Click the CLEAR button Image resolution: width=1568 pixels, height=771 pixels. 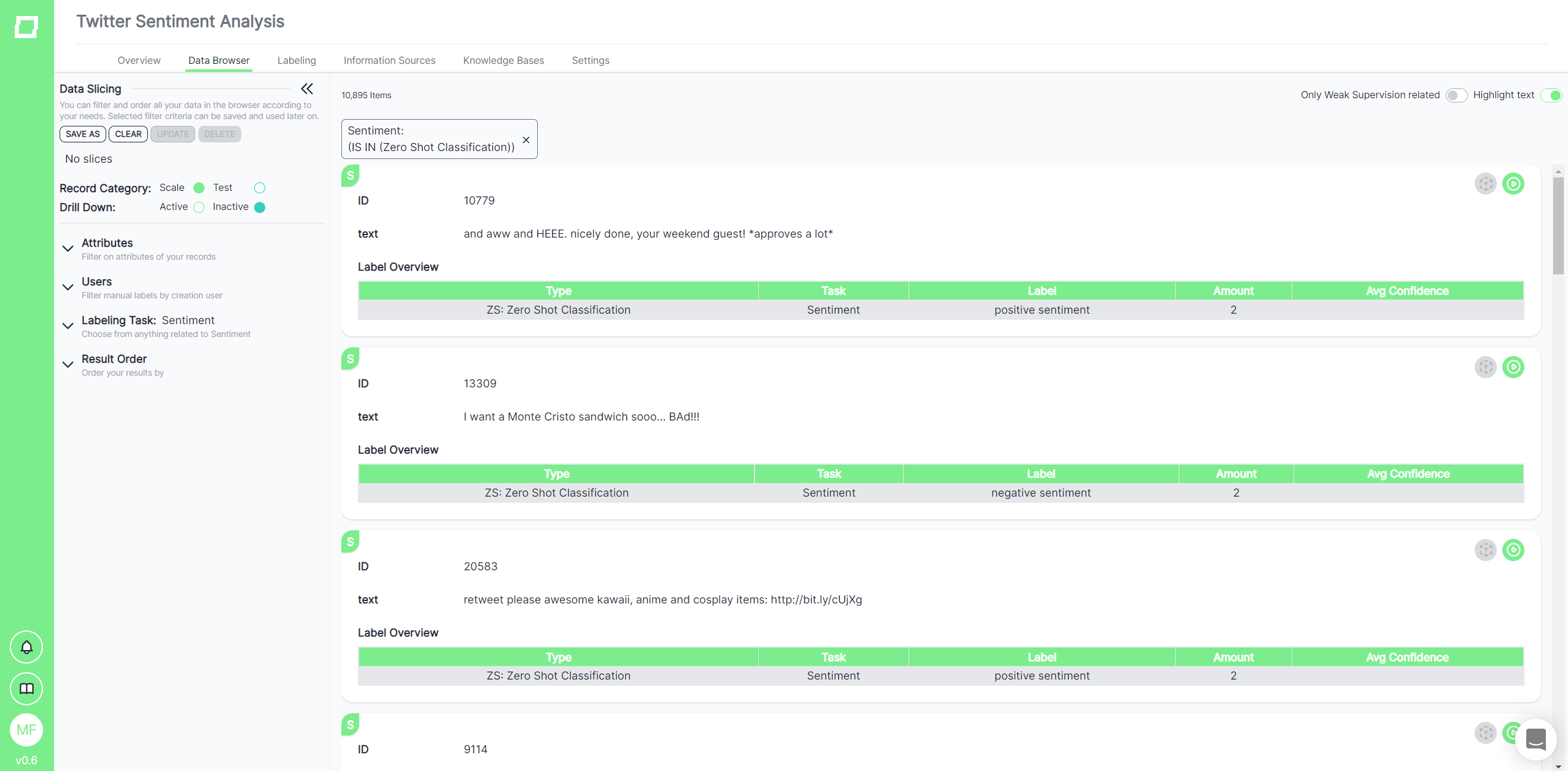128,134
